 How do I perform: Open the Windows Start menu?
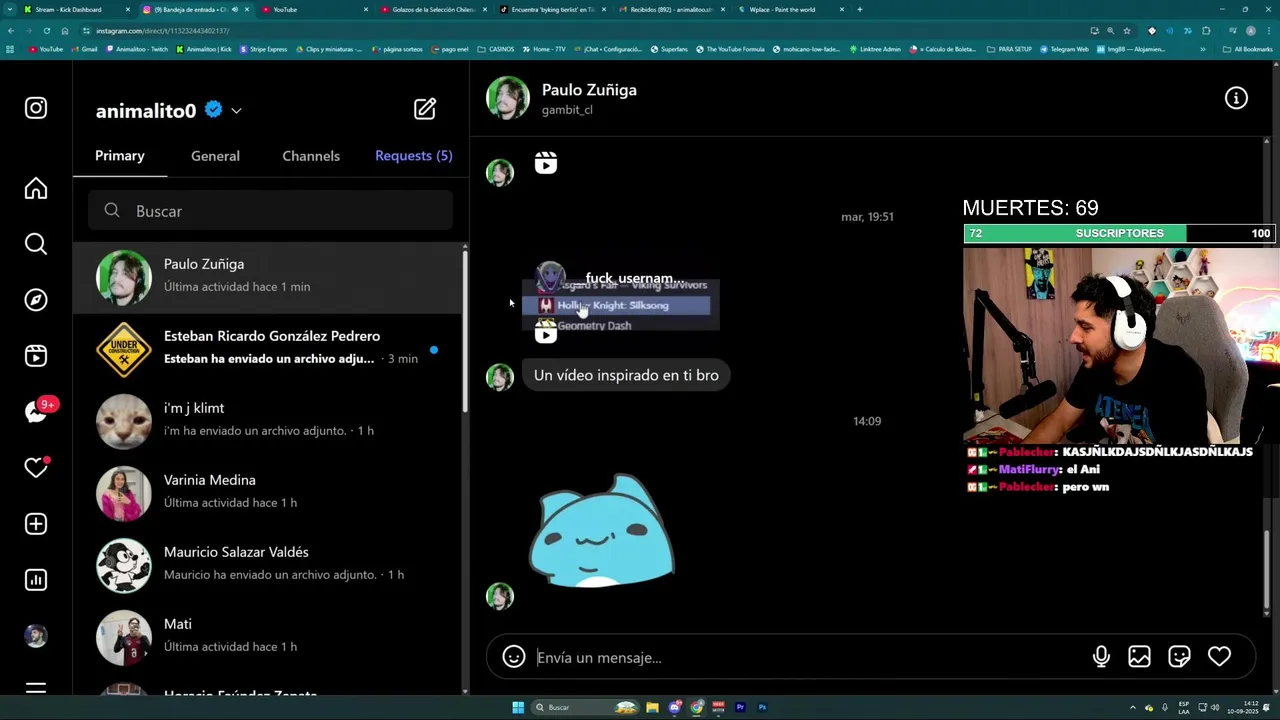pos(518,707)
